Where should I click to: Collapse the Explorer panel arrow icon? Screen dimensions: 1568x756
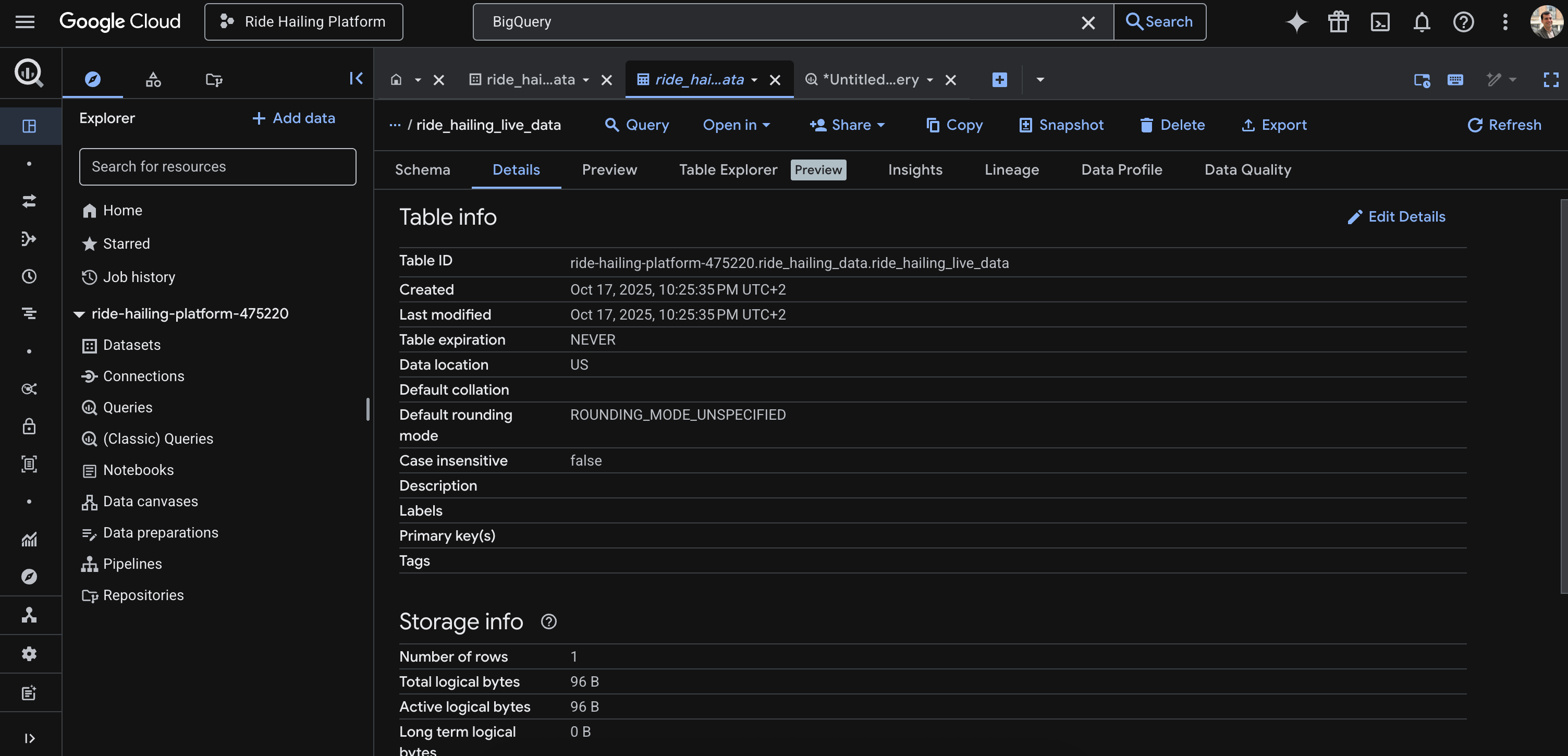click(x=356, y=79)
